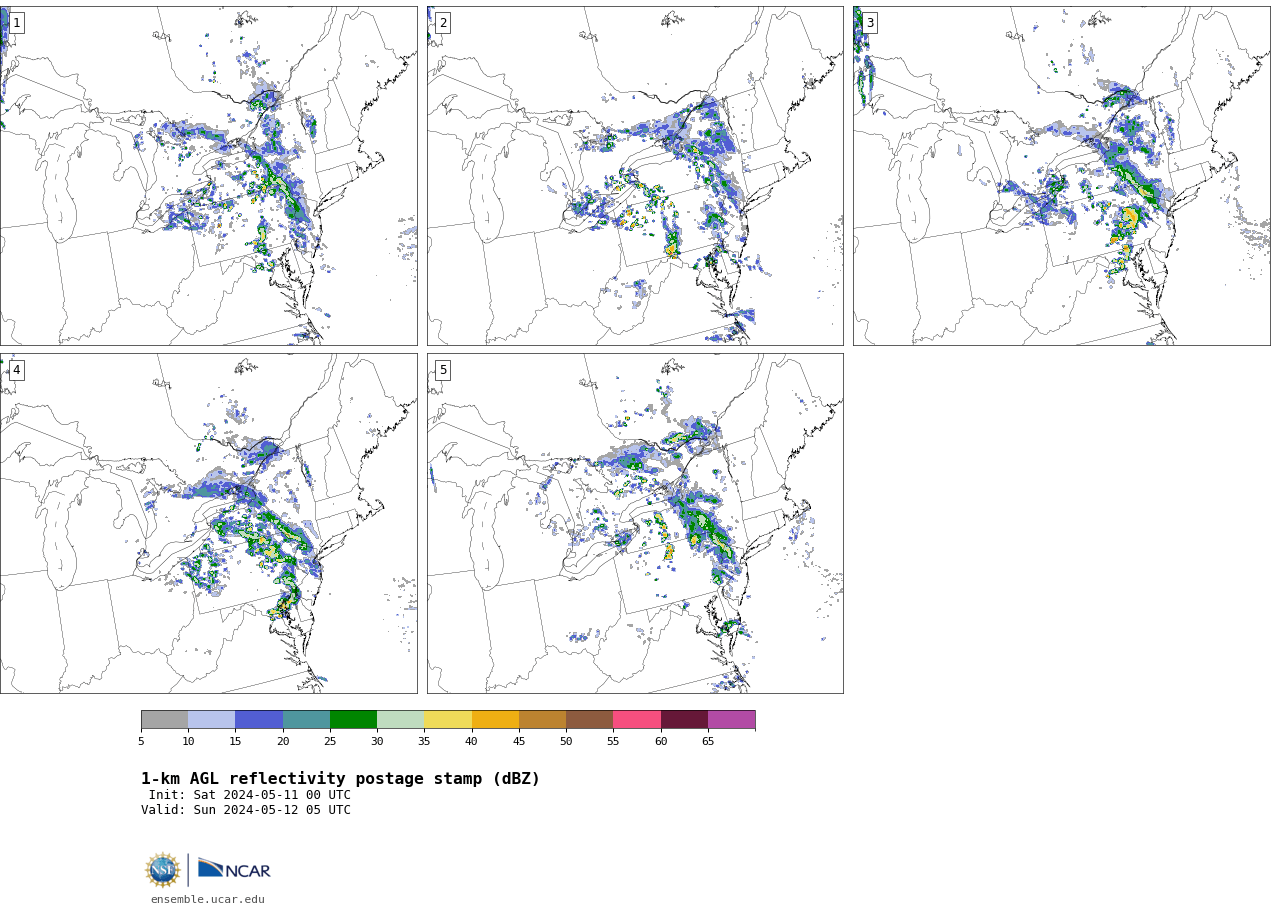Click the colorbar tick label 35
The height and width of the screenshot is (910, 1280).
click(x=424, y=742)
